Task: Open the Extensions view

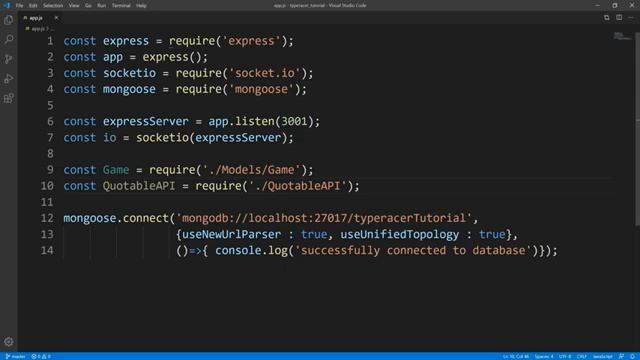Action: 9,98
